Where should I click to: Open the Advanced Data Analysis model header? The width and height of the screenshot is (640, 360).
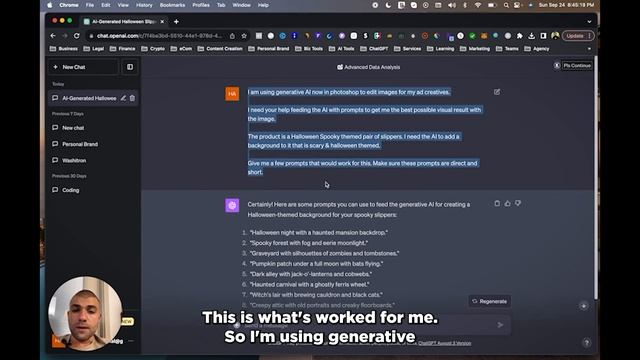click(368, 67)
